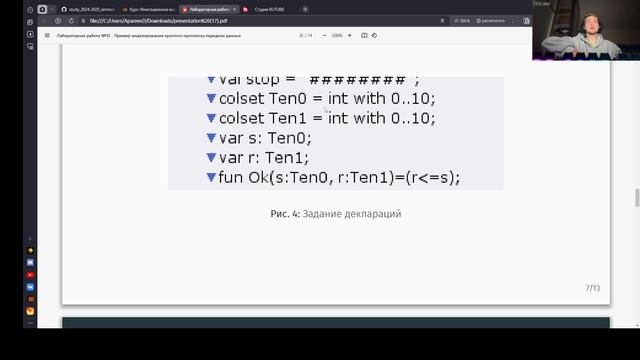Open the brown app shortcut in sidebar
Image resolution: width=640 pixels, height=360 pixels.
tap(30, 299)
